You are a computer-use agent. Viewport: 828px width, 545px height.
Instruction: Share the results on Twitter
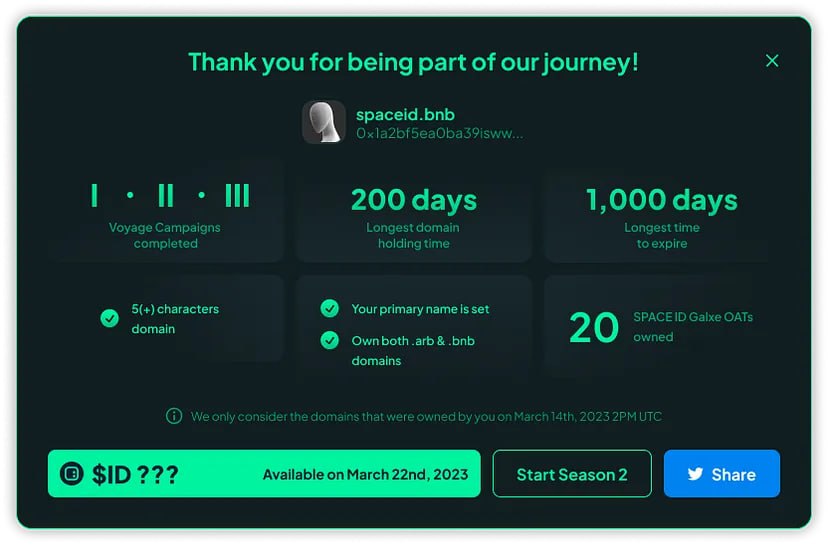tap(721, 474)
